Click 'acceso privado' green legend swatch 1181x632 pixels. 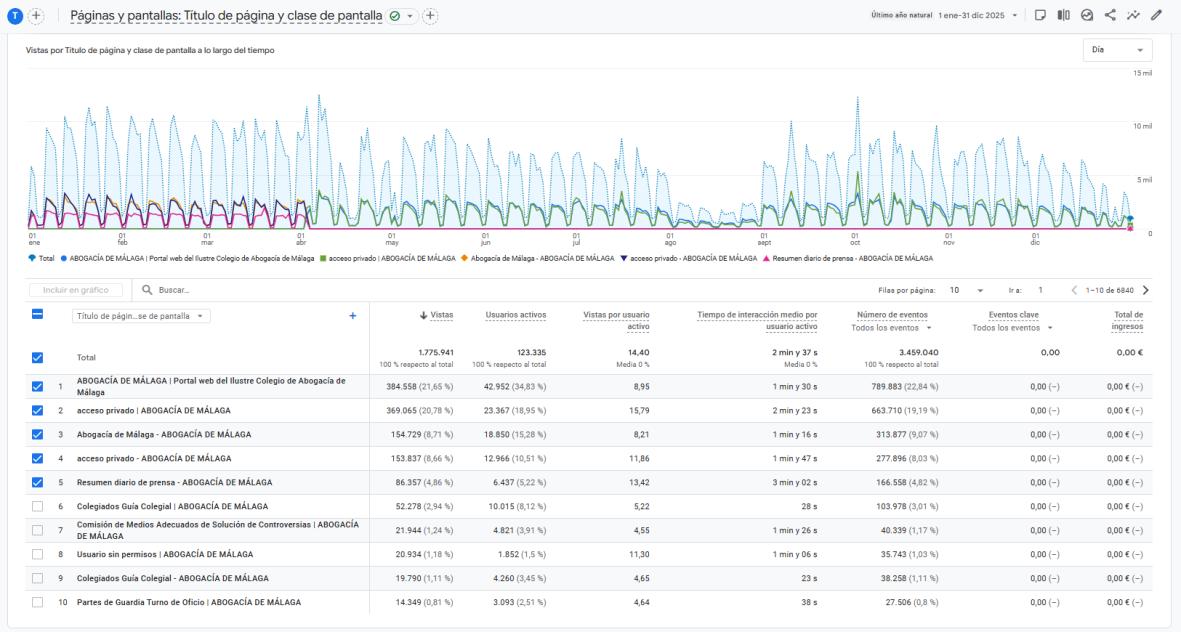(x=324, y=258)
